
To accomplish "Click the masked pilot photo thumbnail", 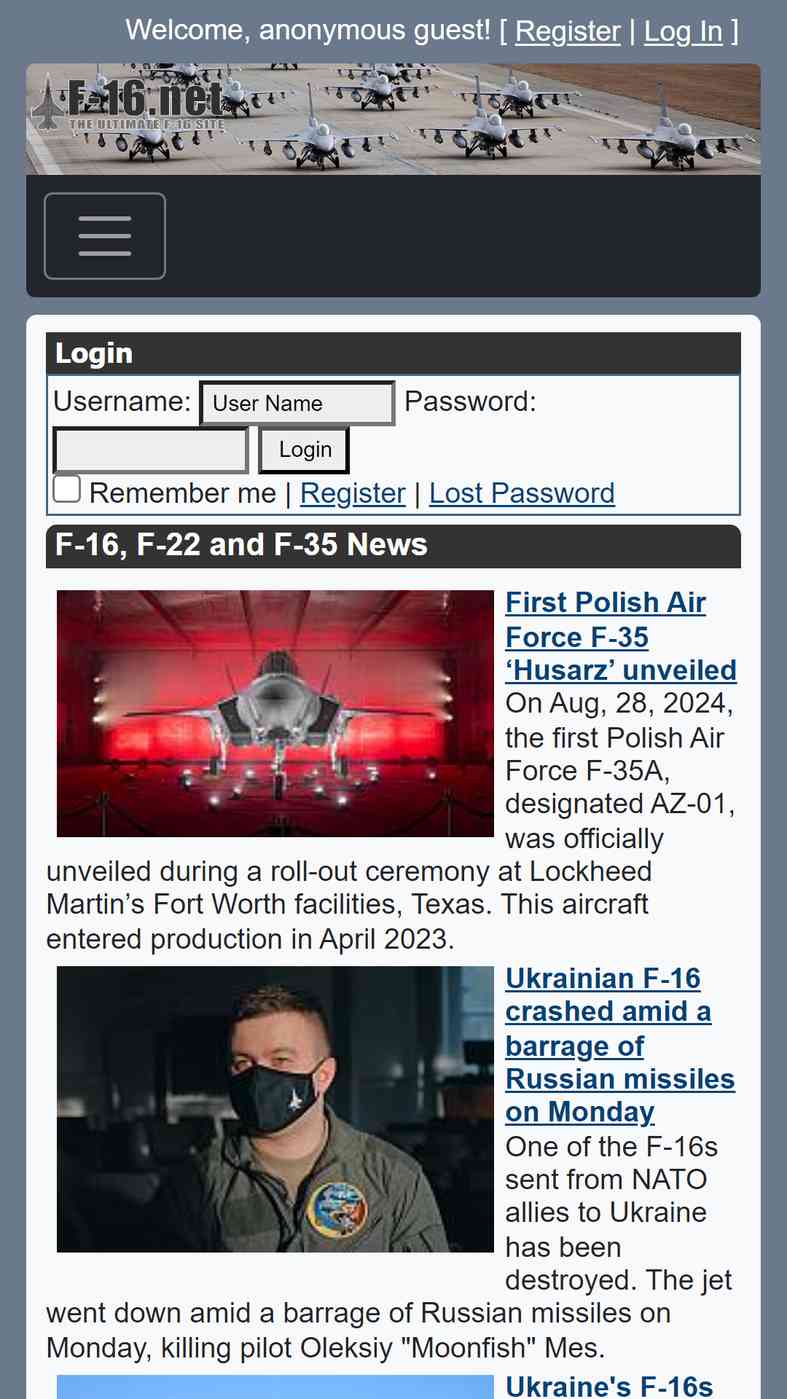I will pyautogui.click(x=275, y=1109).
